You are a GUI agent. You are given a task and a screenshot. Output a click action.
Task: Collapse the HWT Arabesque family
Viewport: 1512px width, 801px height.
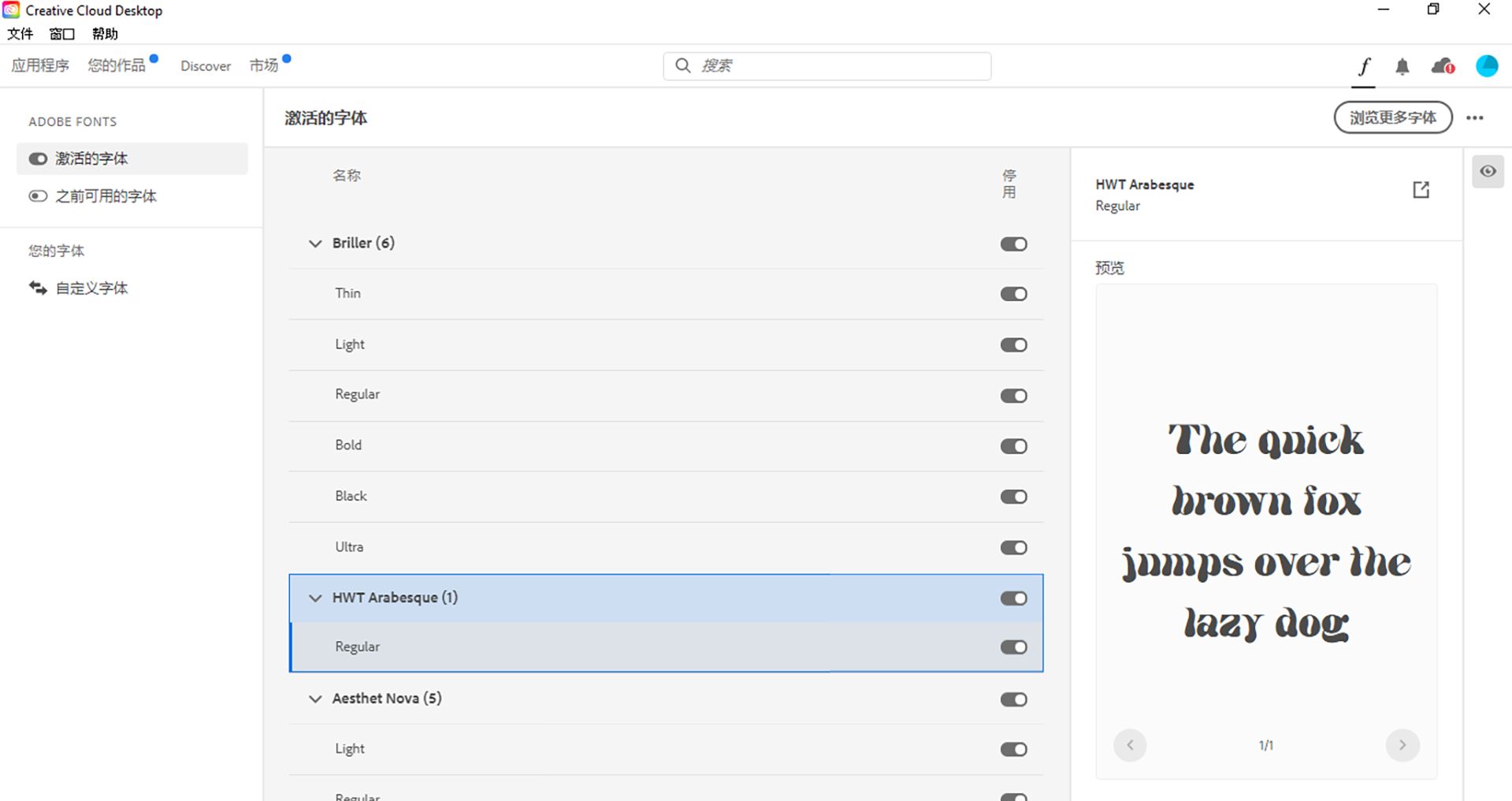point(315,598)
